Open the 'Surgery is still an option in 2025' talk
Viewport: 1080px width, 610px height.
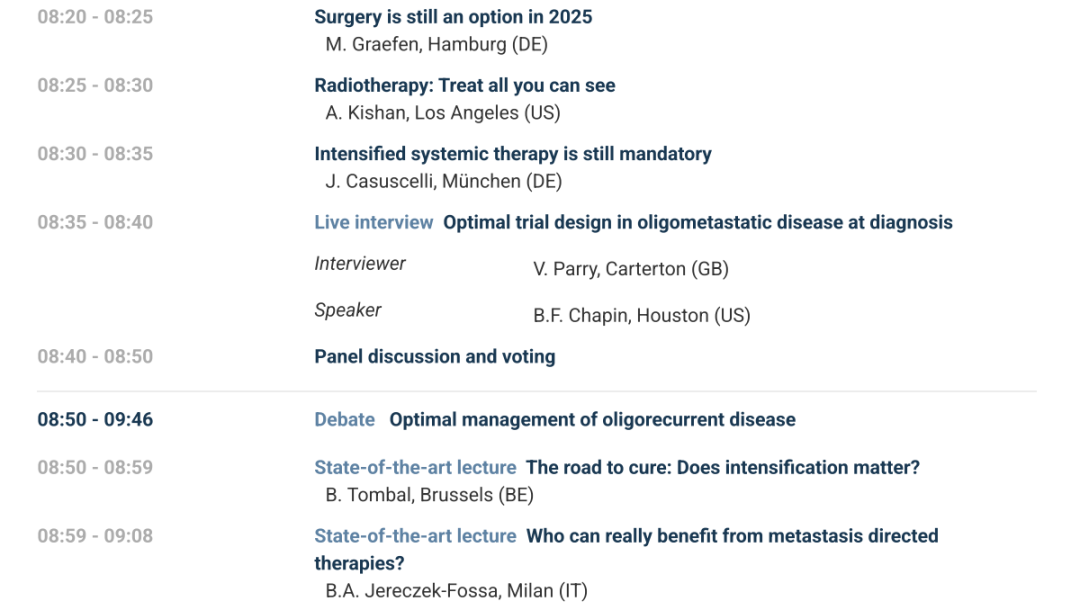point(453,17)
